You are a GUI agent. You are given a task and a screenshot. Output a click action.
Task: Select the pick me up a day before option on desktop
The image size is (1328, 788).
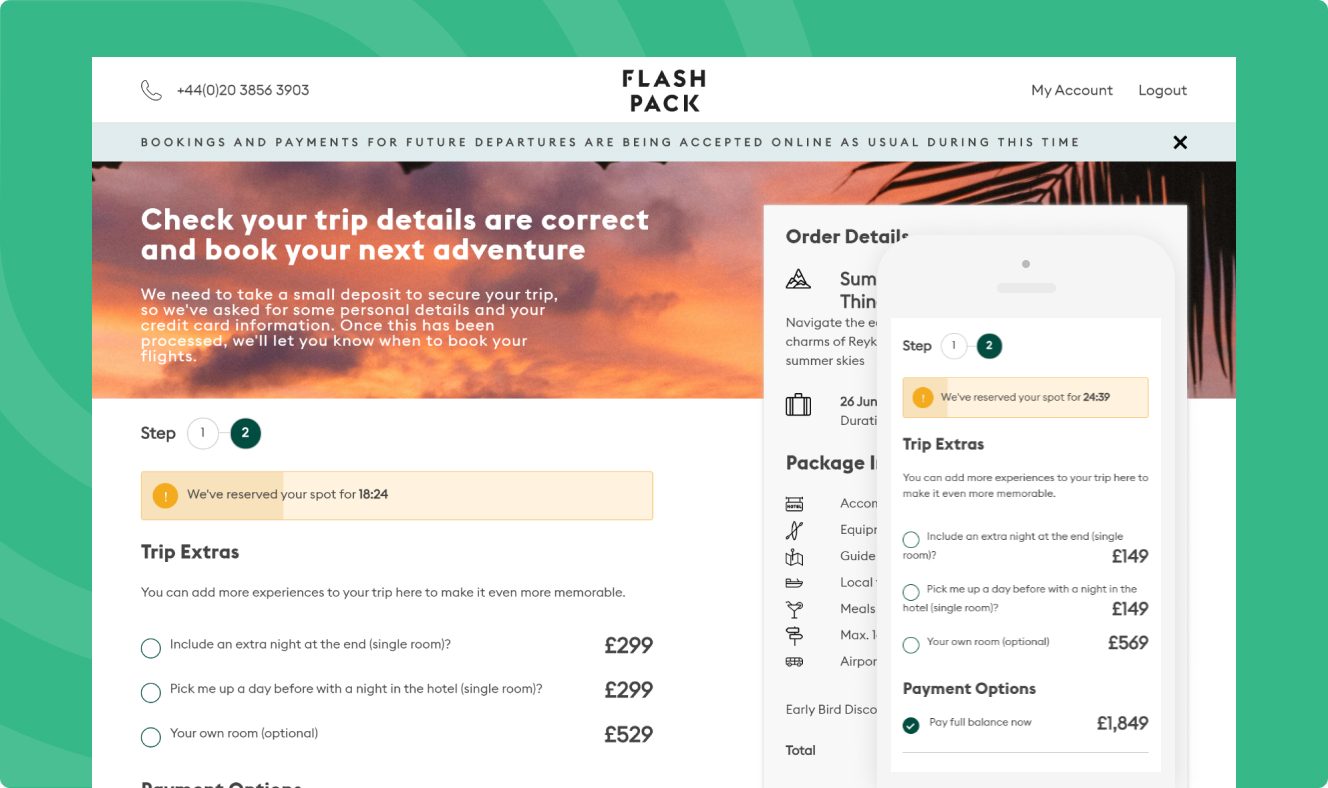tap(151, 693)
